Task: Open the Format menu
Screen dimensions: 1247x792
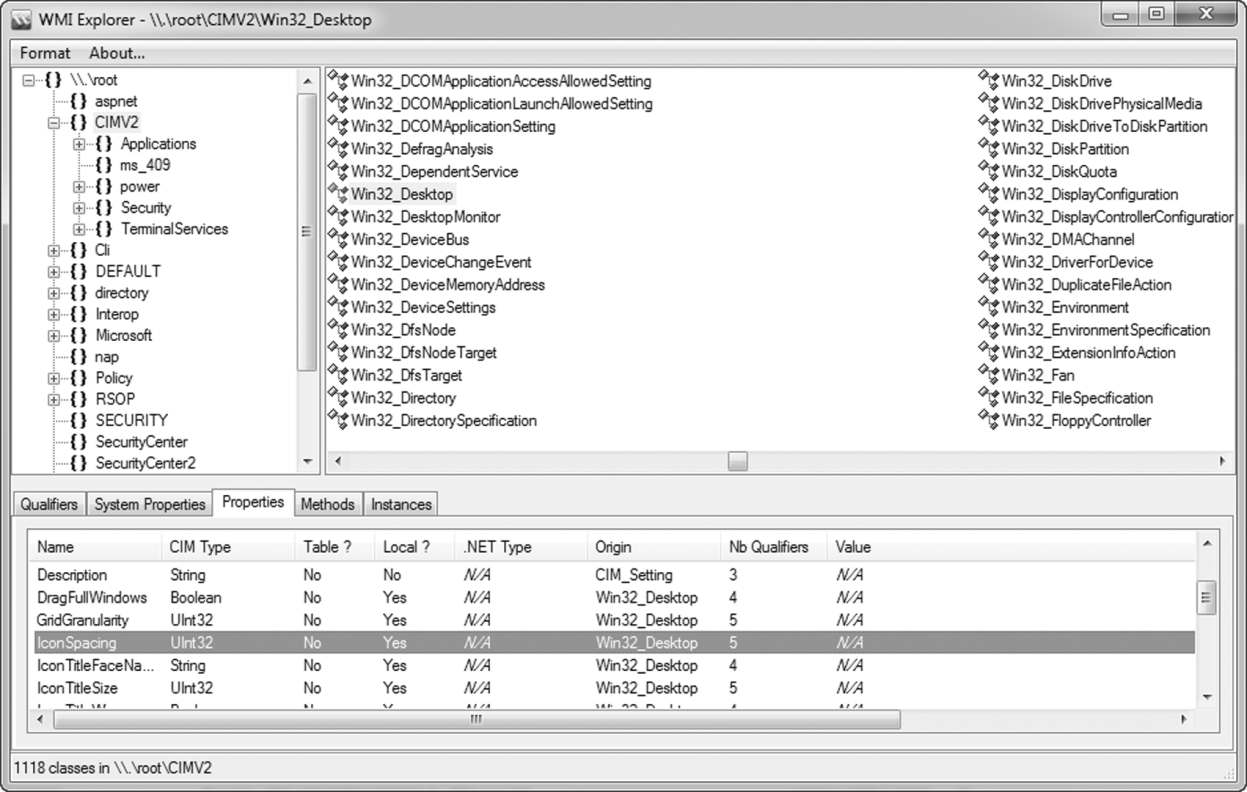Action: coord(45,53)
